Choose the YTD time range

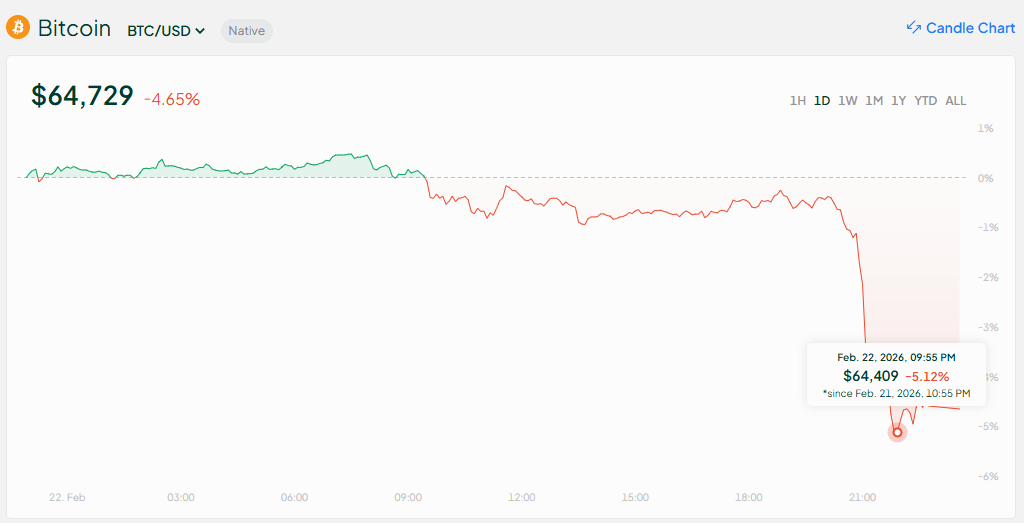click(926, 100)
